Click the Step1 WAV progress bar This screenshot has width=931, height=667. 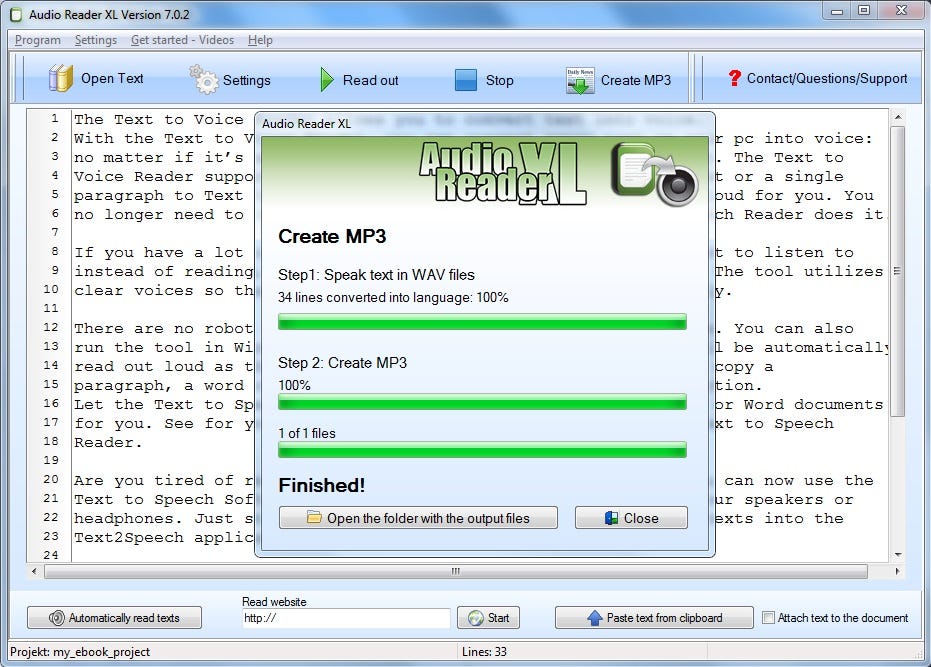click(x=482, y=322)
